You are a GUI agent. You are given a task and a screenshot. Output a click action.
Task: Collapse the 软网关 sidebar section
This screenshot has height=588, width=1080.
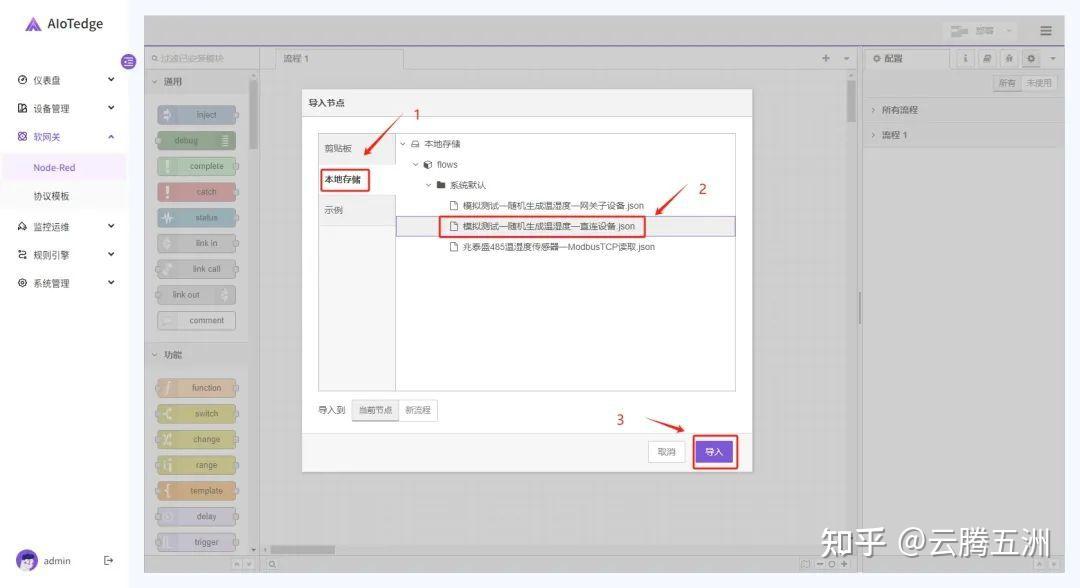click(110, 136)
